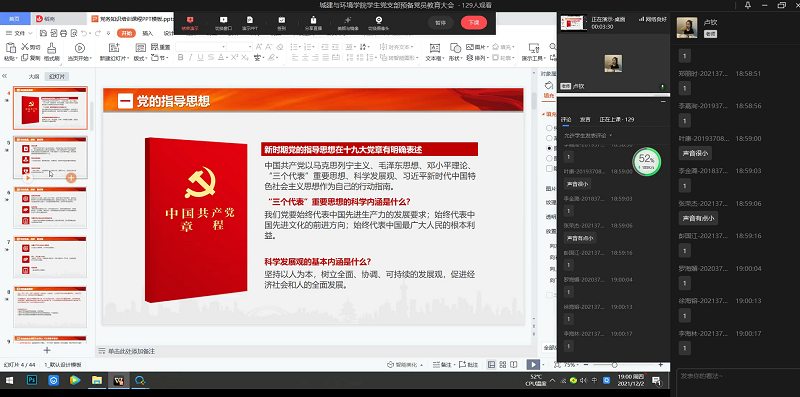Click the comments (批注) button in status bar
800x397 pixels.
[x=468, y=365]
